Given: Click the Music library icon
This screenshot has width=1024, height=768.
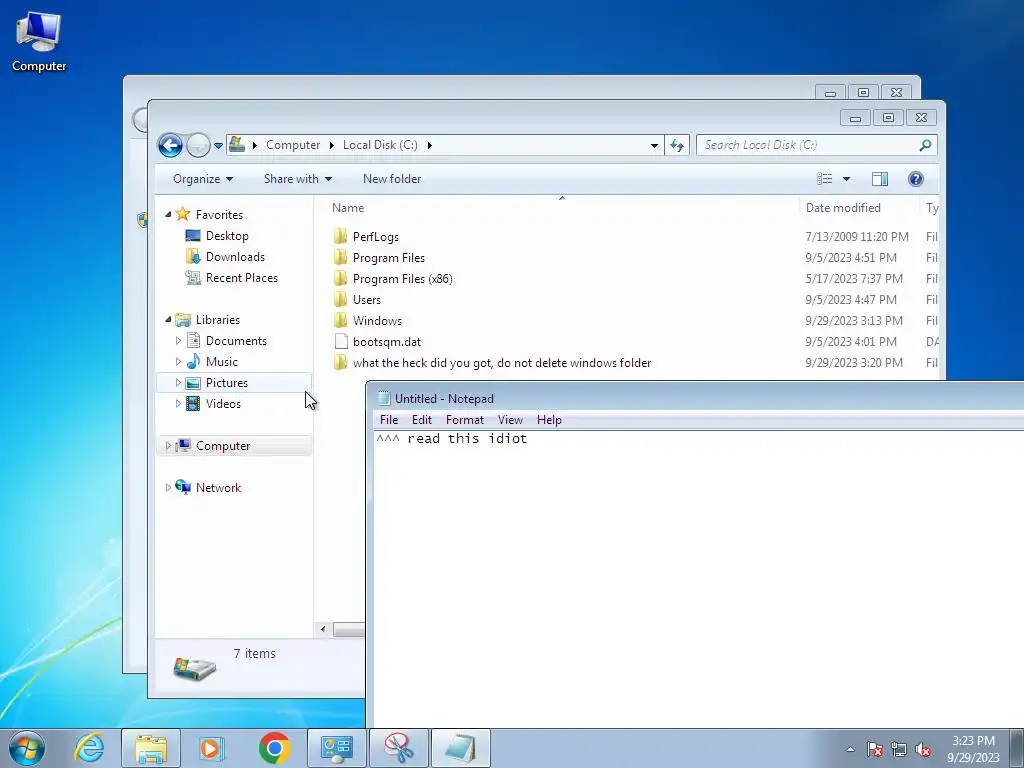Looking at the screenshot, I should [193, 361].
